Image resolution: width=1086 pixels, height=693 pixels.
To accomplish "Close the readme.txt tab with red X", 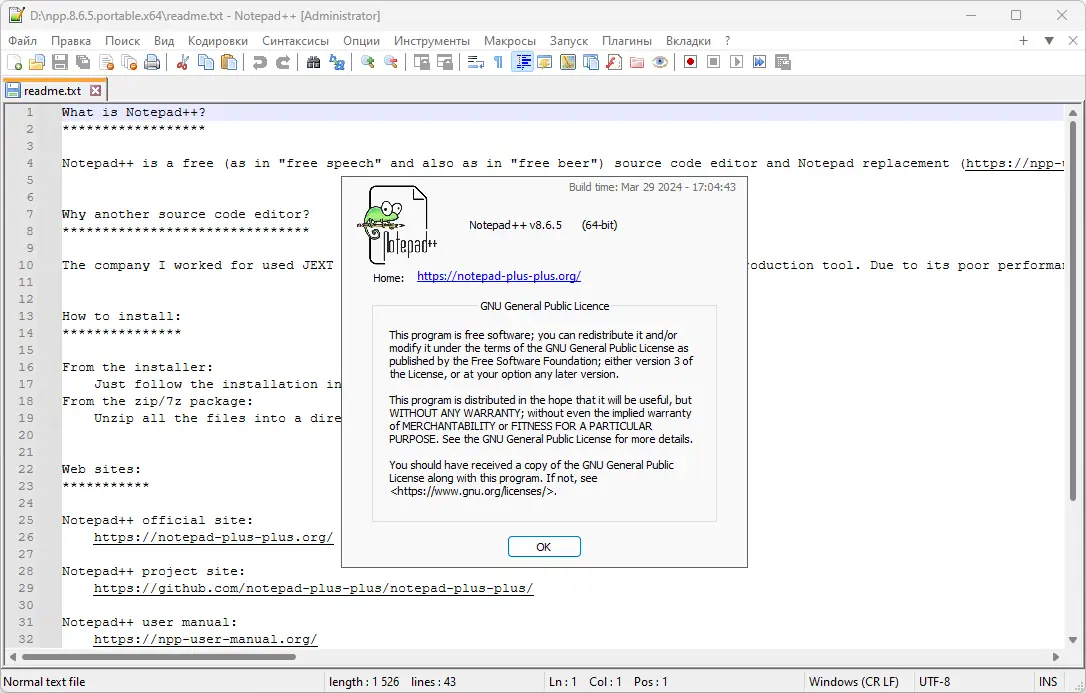I will (96, 91).
